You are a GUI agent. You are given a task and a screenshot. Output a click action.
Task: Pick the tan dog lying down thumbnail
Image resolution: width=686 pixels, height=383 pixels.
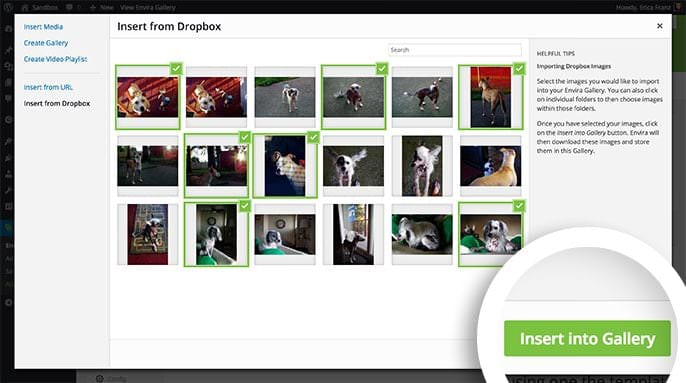coord(490,166)
